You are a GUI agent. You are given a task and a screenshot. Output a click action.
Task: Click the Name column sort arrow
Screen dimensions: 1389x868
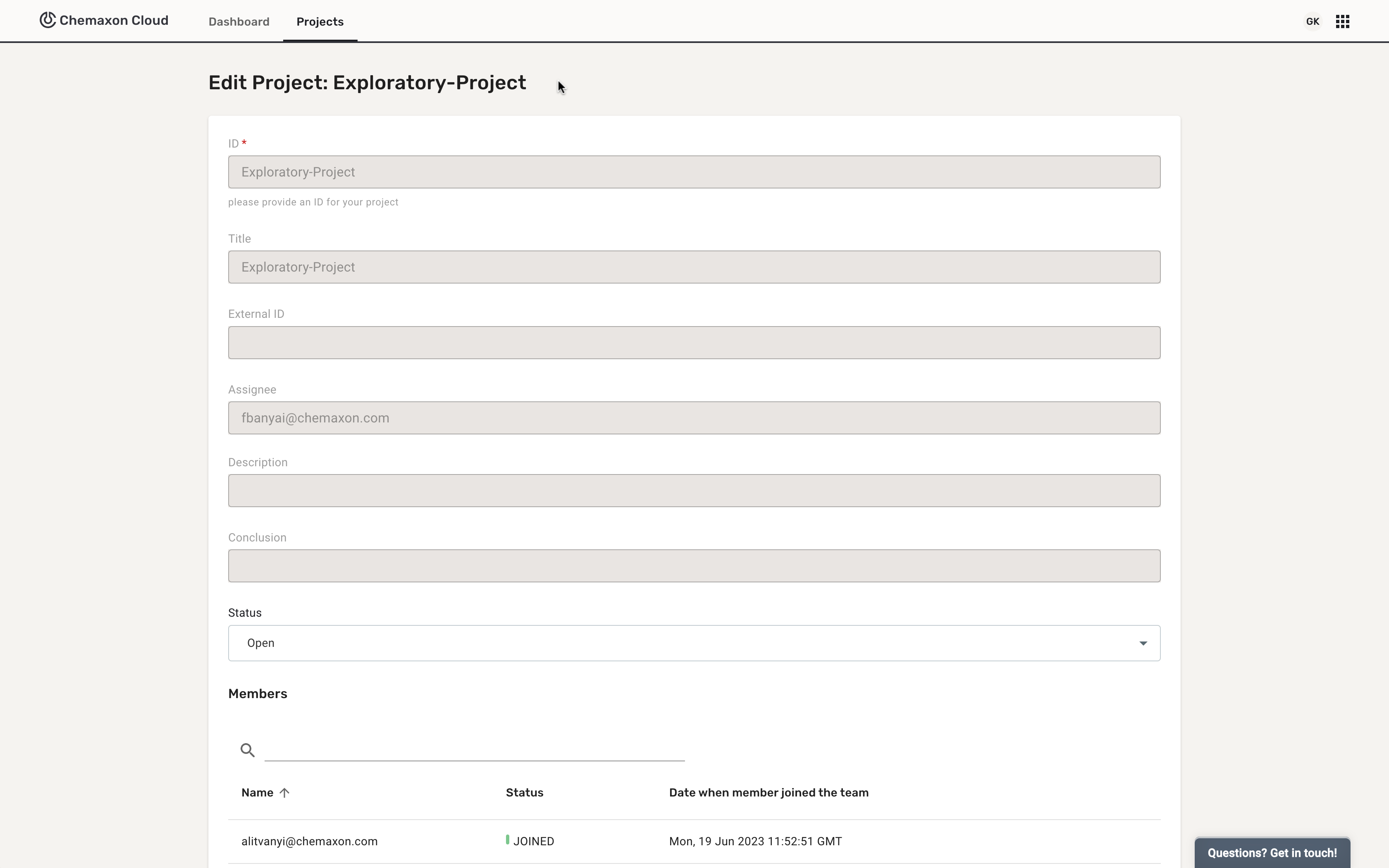tap(284, 793)
